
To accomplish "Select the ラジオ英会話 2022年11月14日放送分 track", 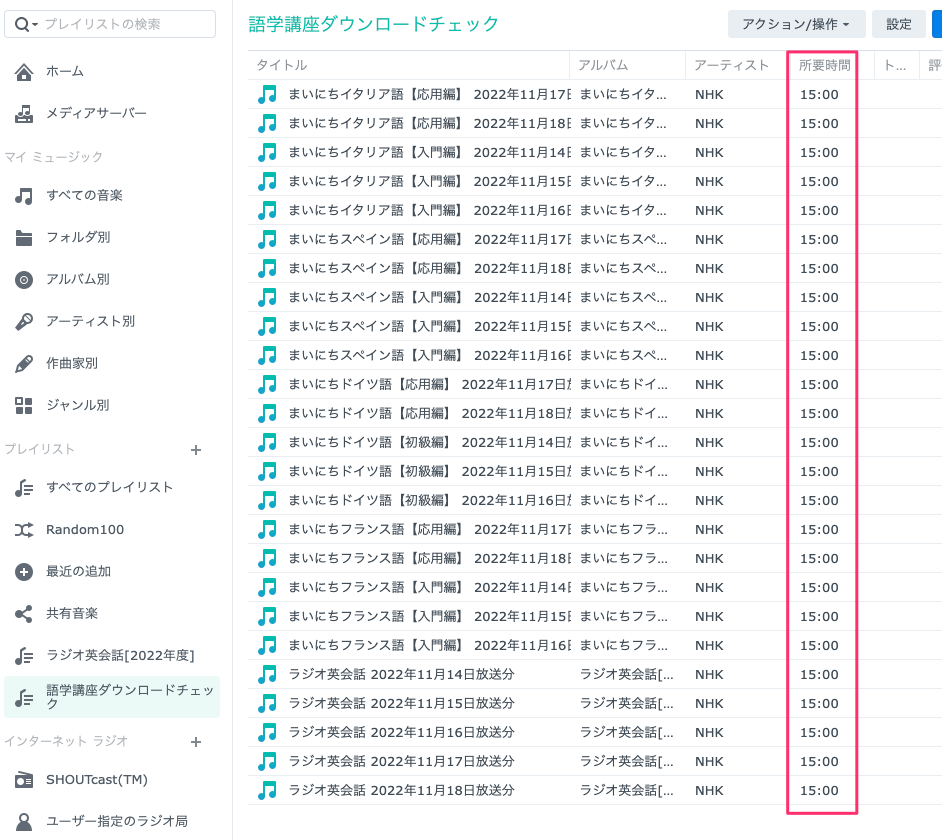I will point(401,675).
